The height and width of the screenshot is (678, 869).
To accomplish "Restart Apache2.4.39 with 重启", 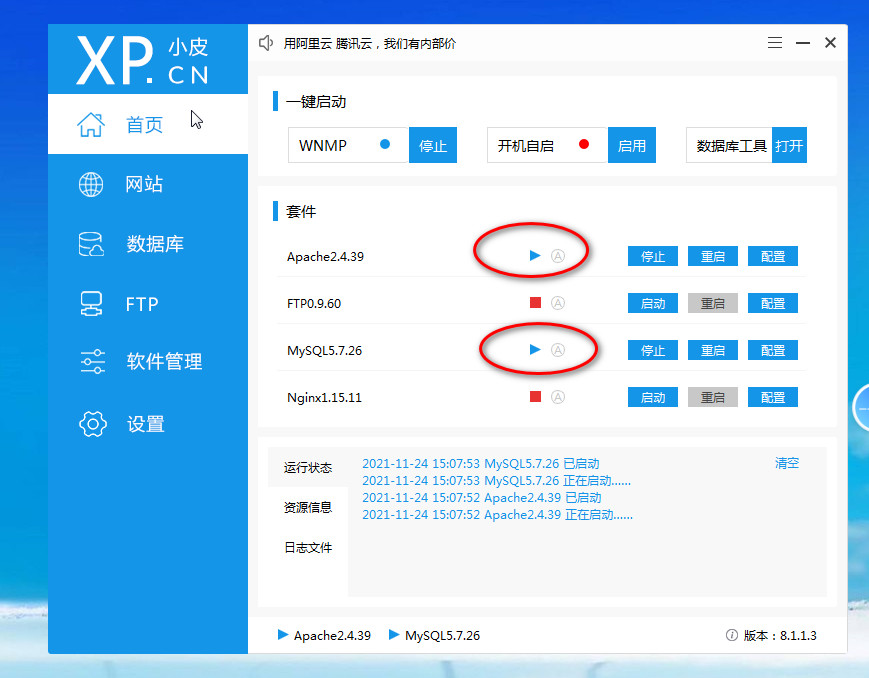I will click(713, 256).
